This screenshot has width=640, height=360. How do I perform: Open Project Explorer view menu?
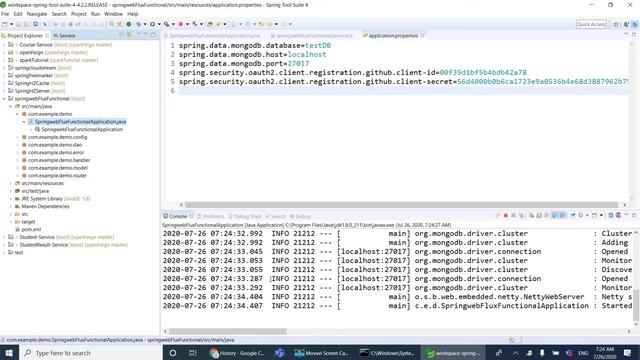138,35
